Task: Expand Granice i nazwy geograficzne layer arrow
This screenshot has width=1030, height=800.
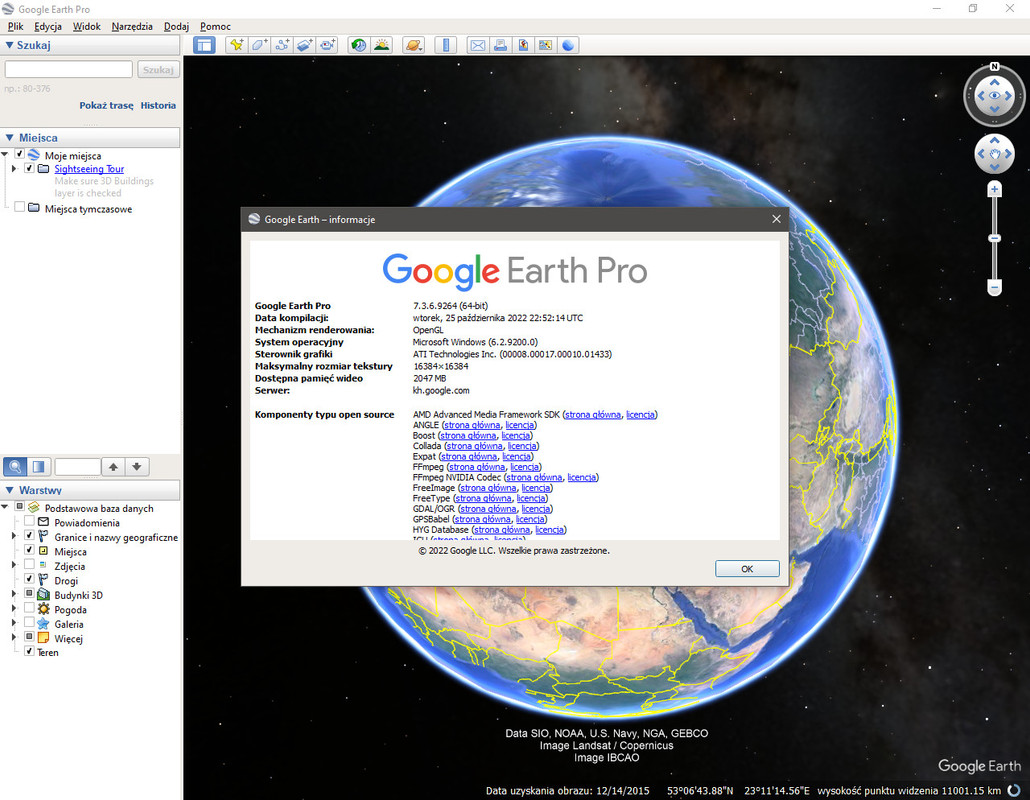Action: (14, 537)
